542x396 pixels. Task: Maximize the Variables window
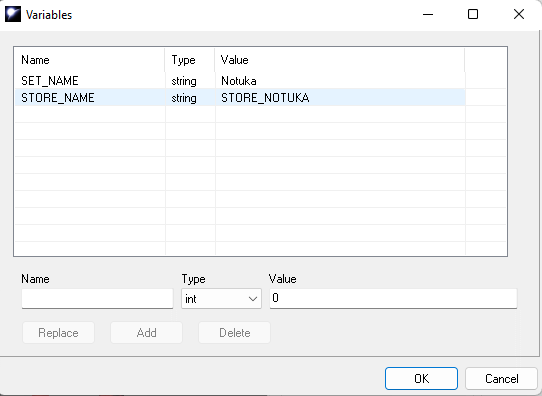click(473, 14)
